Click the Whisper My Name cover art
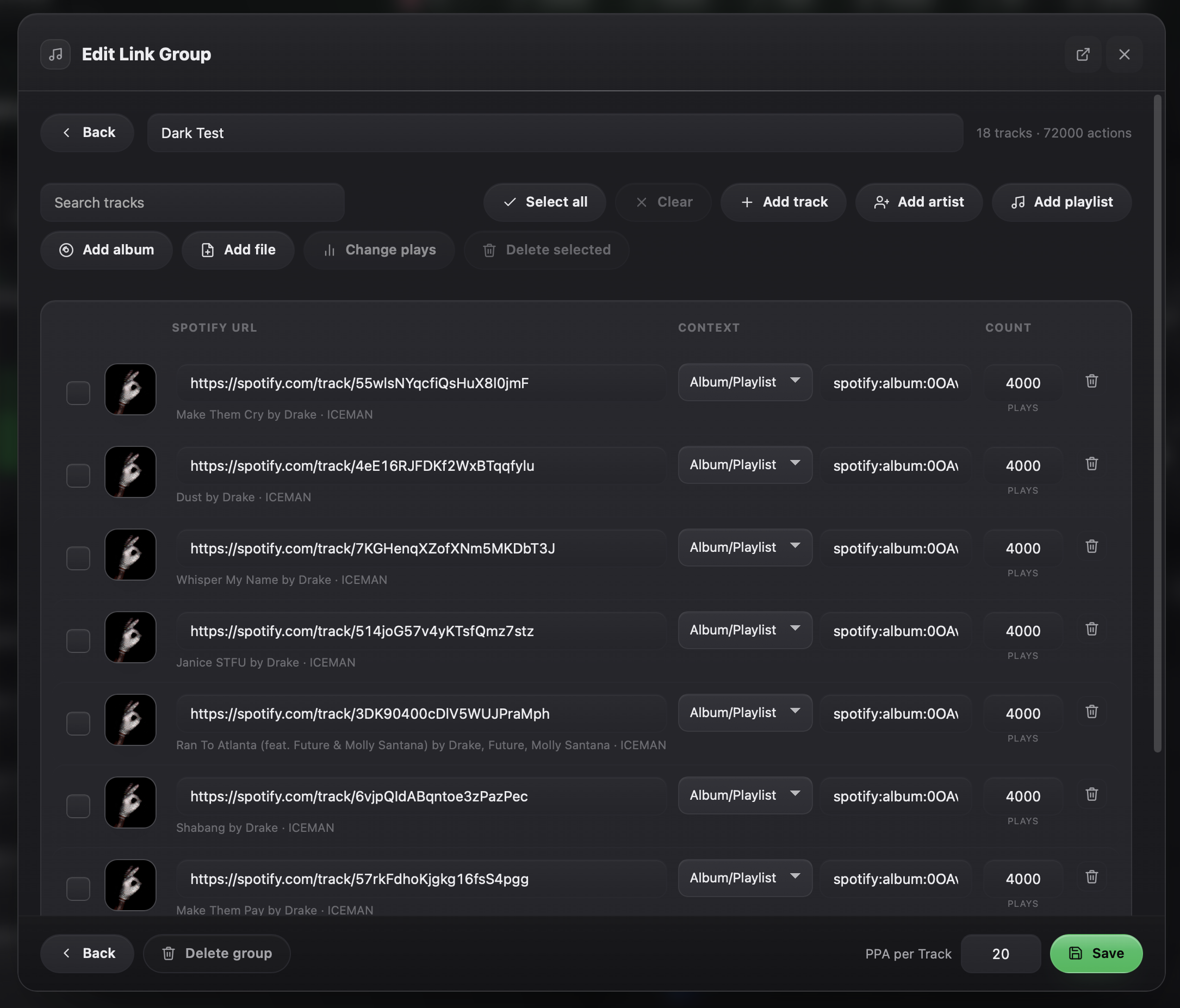This screenshot has width=1180, height=1008. (131, 555)
